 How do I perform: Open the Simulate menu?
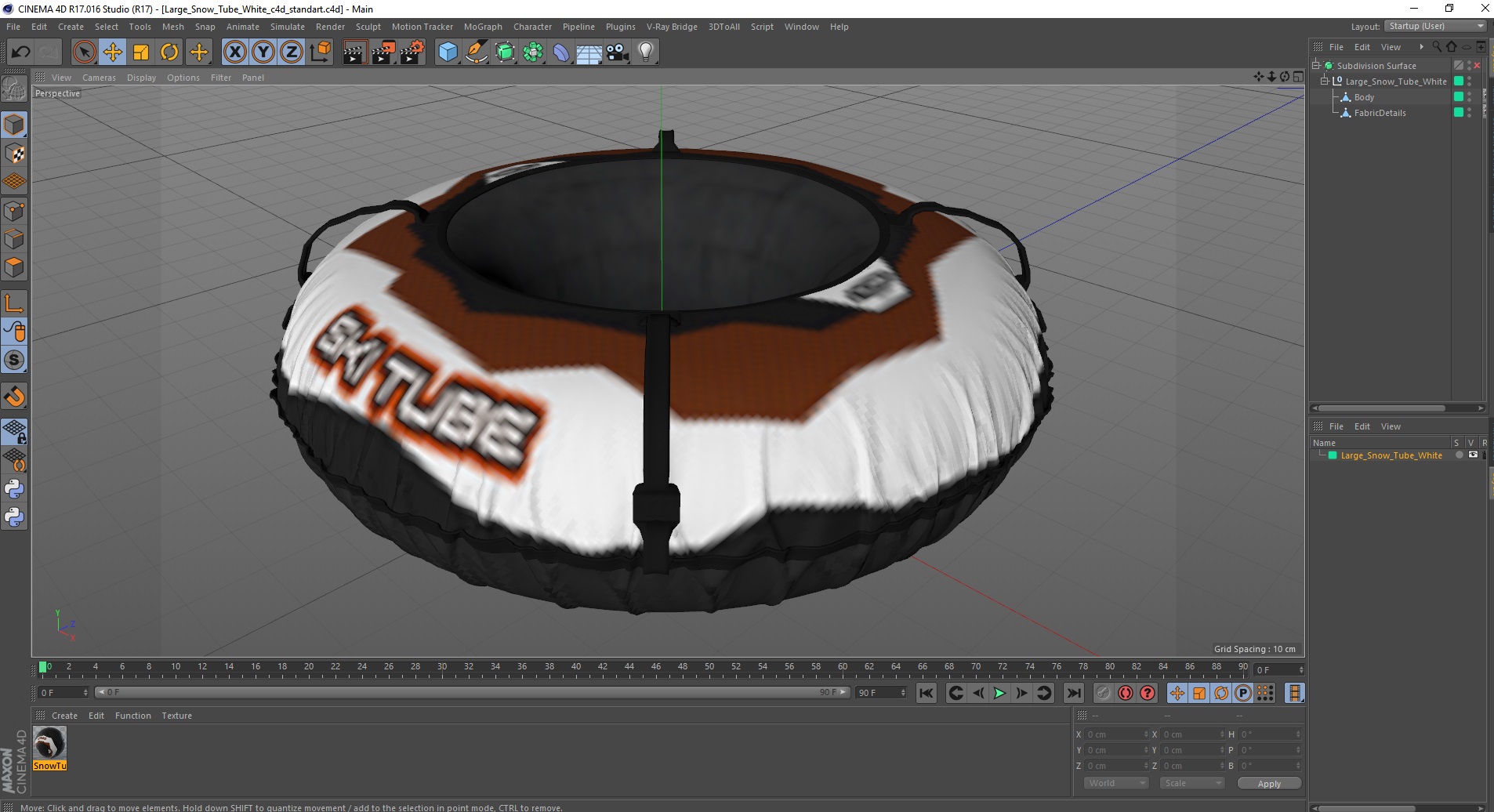(288, 27)
